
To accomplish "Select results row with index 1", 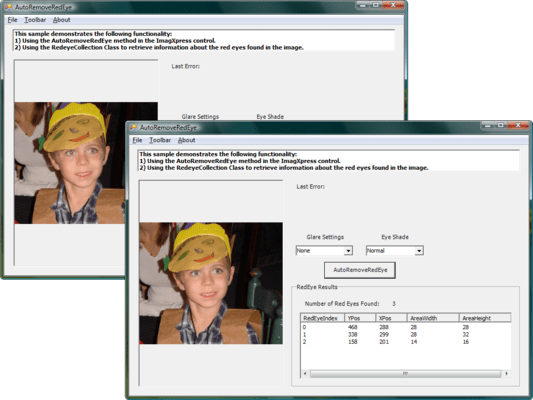I will [406, 334].
